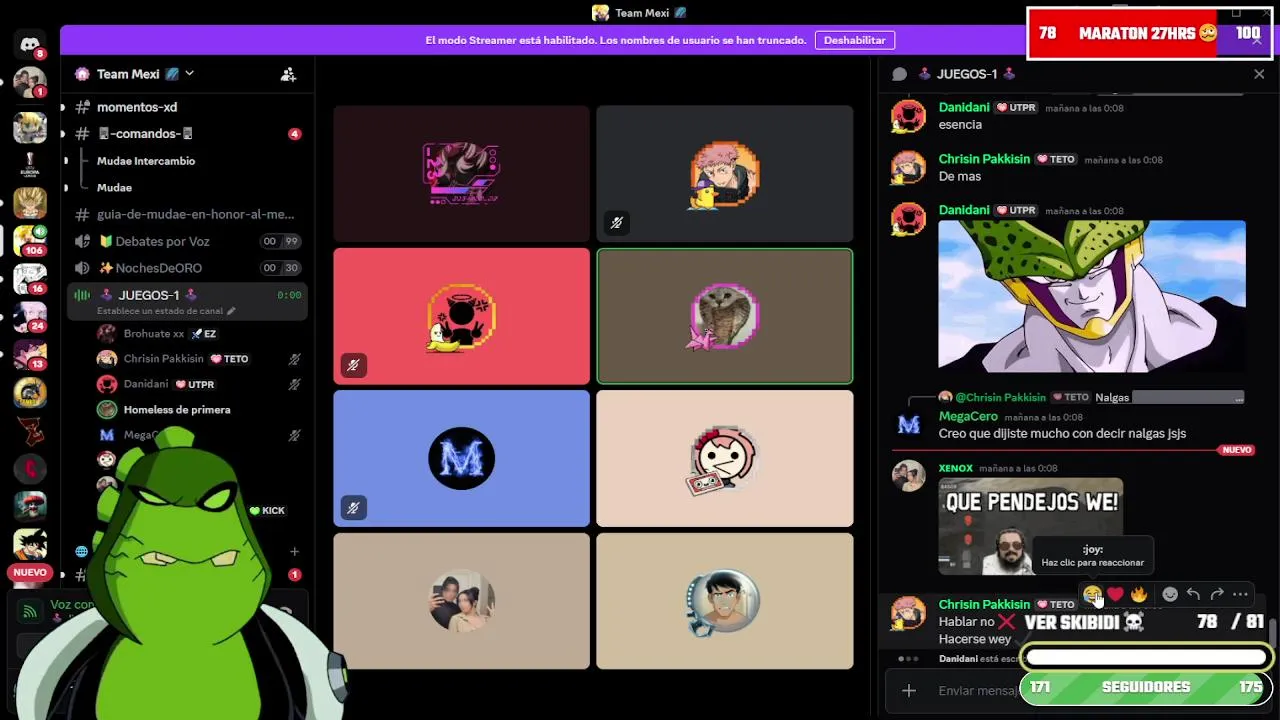Screen dimensions: 1280x720
Task: Open the Cell anime image in chat
Action: (1092, 296)
